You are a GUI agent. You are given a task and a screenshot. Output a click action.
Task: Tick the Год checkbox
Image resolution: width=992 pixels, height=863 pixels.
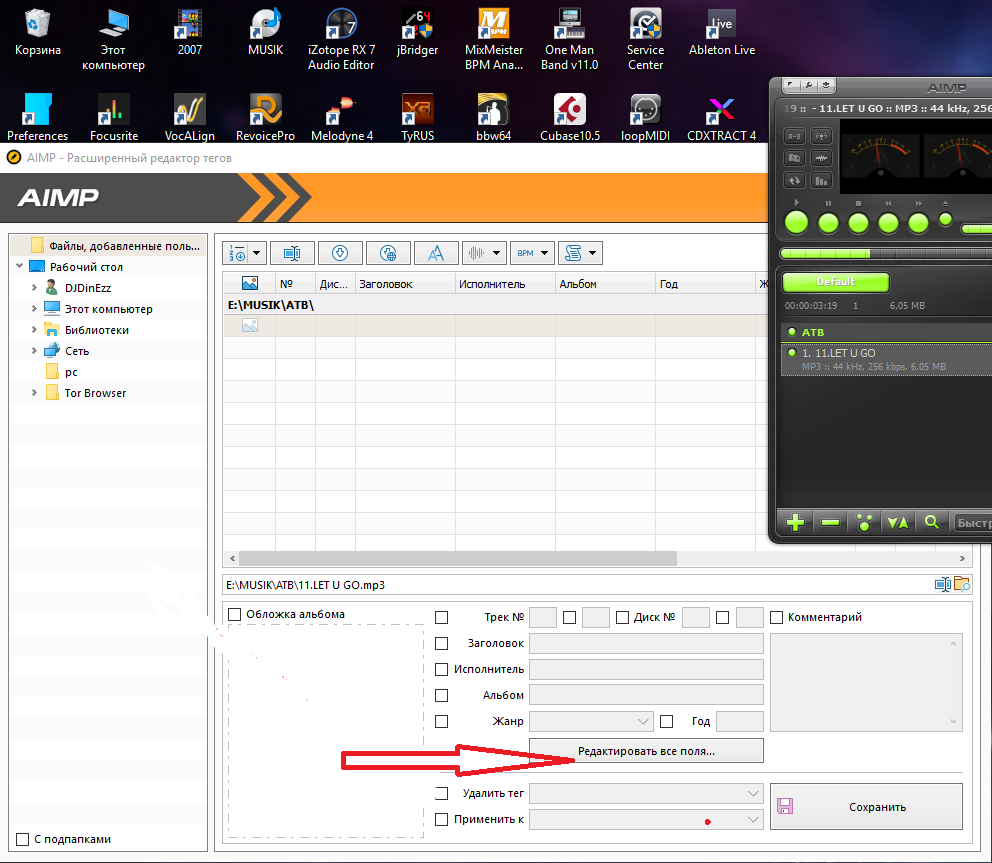[666, 721]
